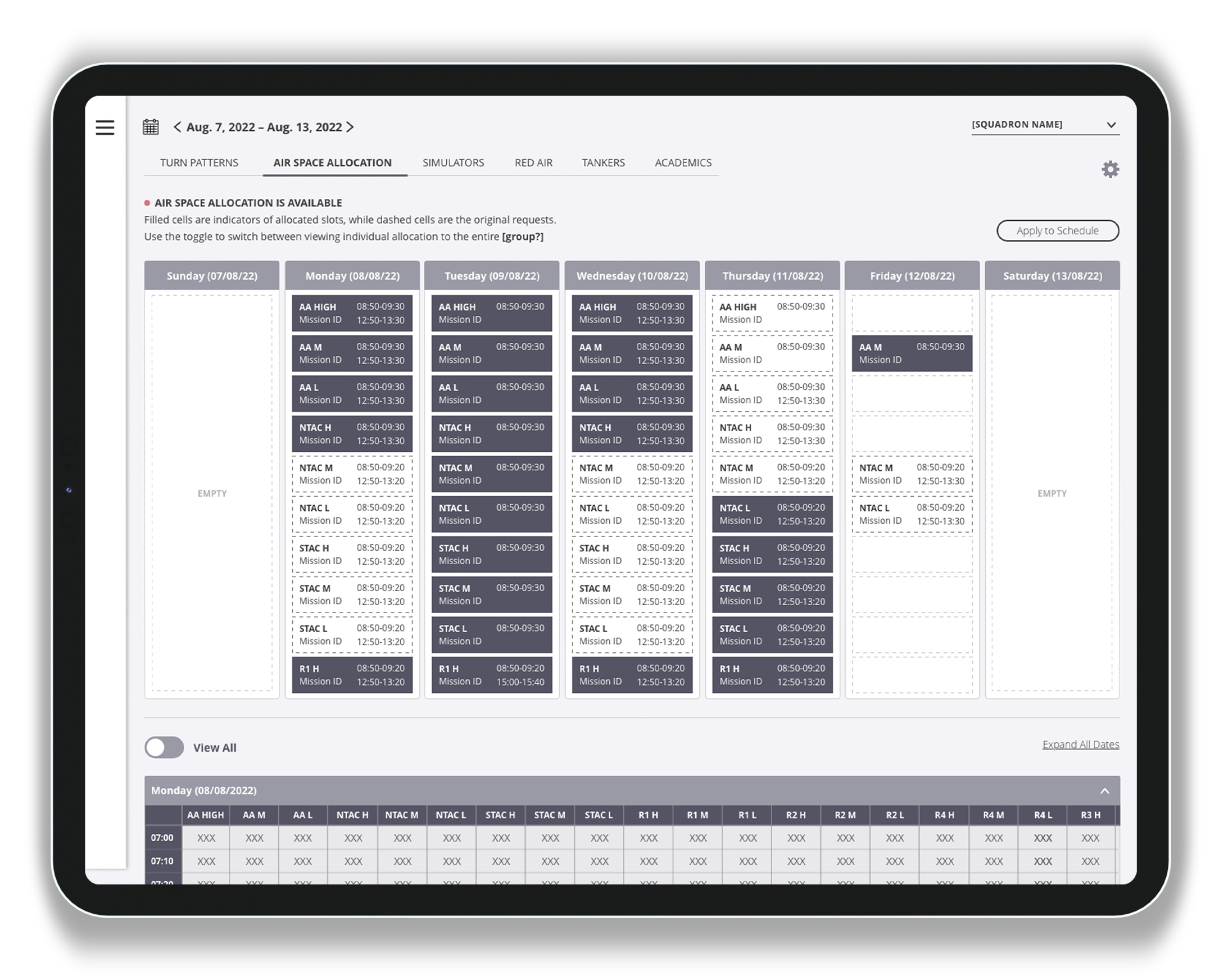Screen dimensions: 1228x980
Task: Go to next week arrow
Action: 350,127
